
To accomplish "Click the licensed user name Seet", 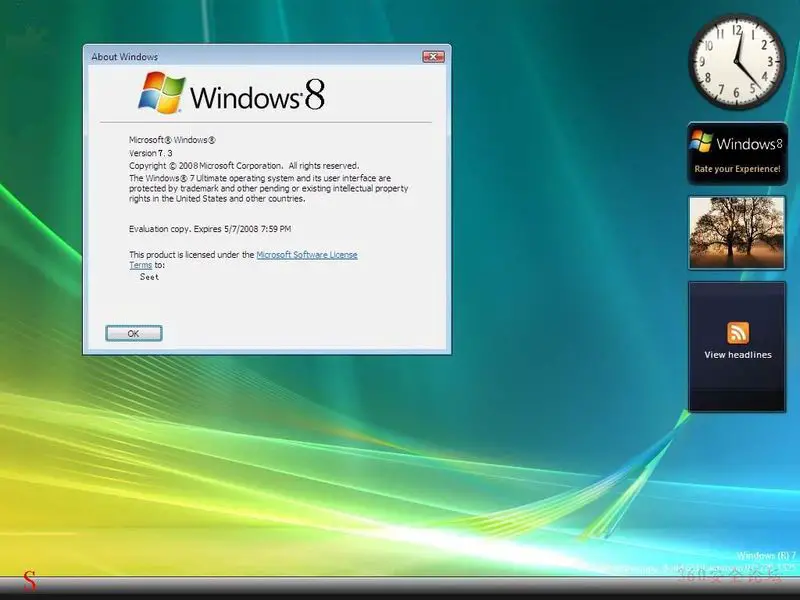I will pyautogui.click(x=149, y=277).
